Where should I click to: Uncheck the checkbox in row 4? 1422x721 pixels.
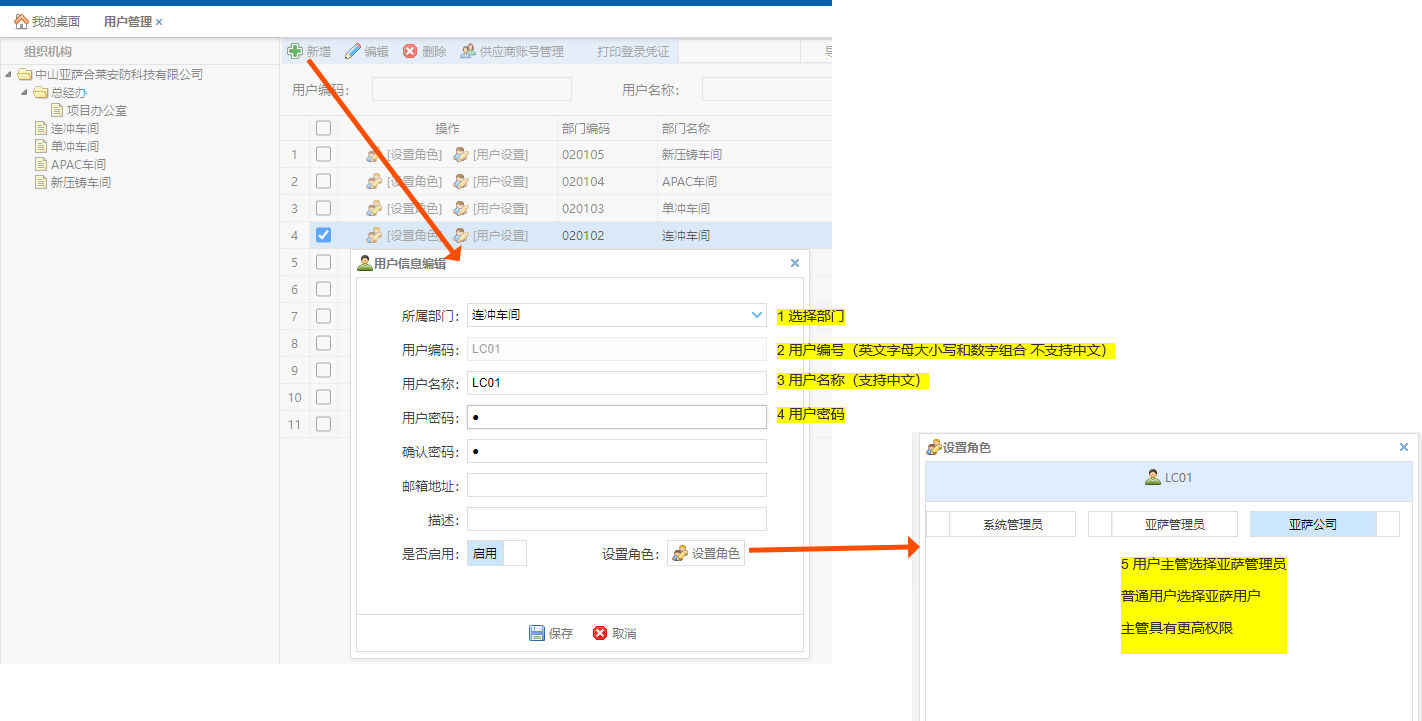323,235
